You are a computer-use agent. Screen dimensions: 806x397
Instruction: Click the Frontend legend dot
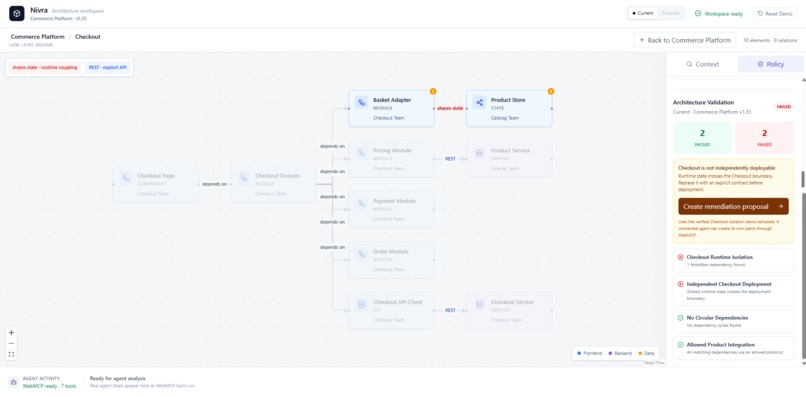579,353
